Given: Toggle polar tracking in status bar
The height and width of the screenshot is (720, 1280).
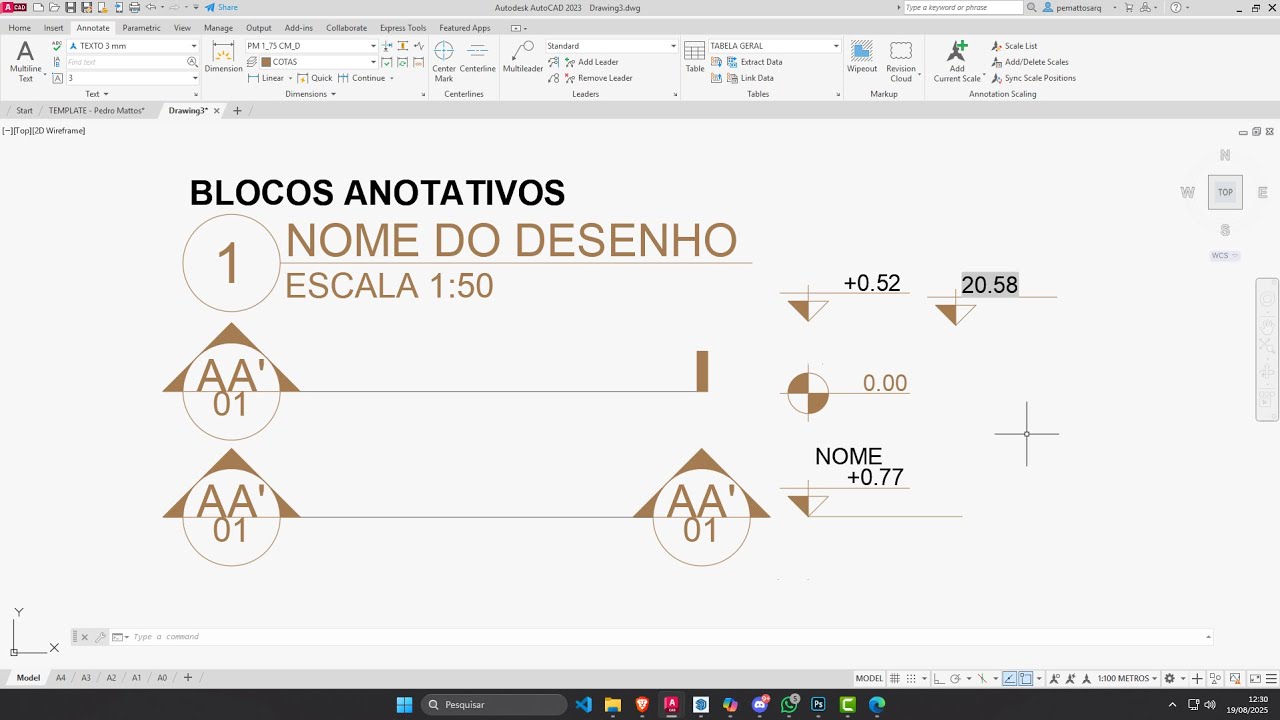Looking at the screenshot, I should pyautogui.click(x=955, y=678).
